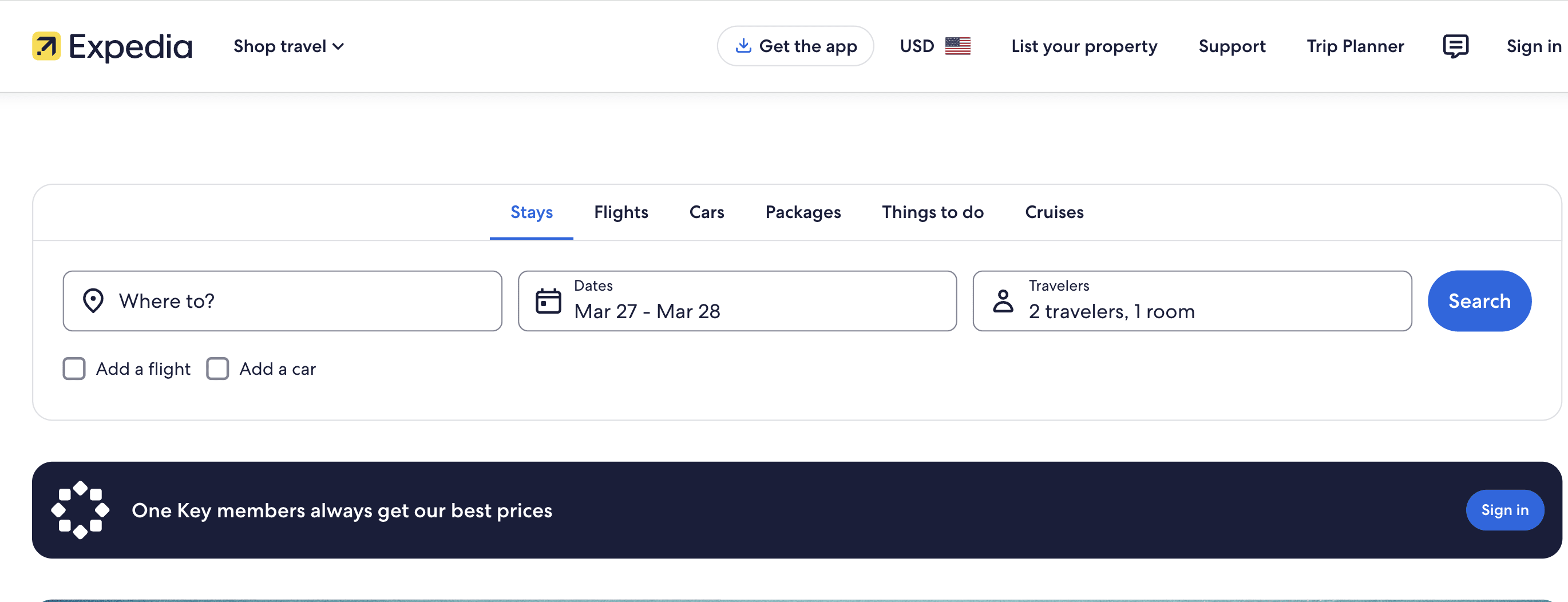Switch to the Cruises tab
Screen dimensions: 1568x602
(1054, 212)
